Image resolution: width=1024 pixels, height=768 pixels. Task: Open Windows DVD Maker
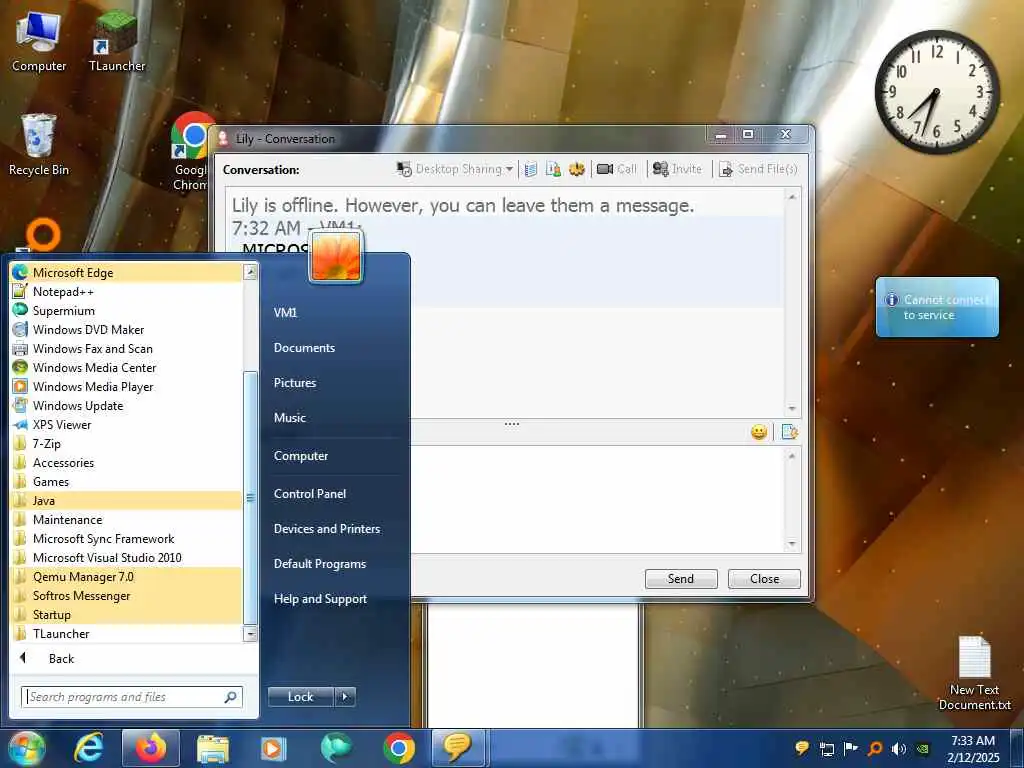127,329
